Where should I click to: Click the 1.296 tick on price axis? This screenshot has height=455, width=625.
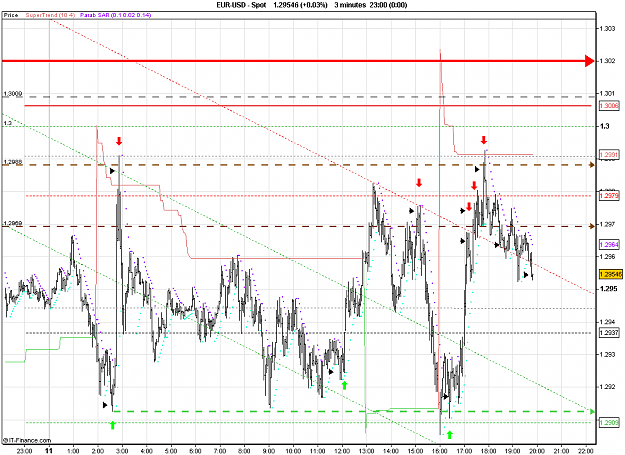607,257
